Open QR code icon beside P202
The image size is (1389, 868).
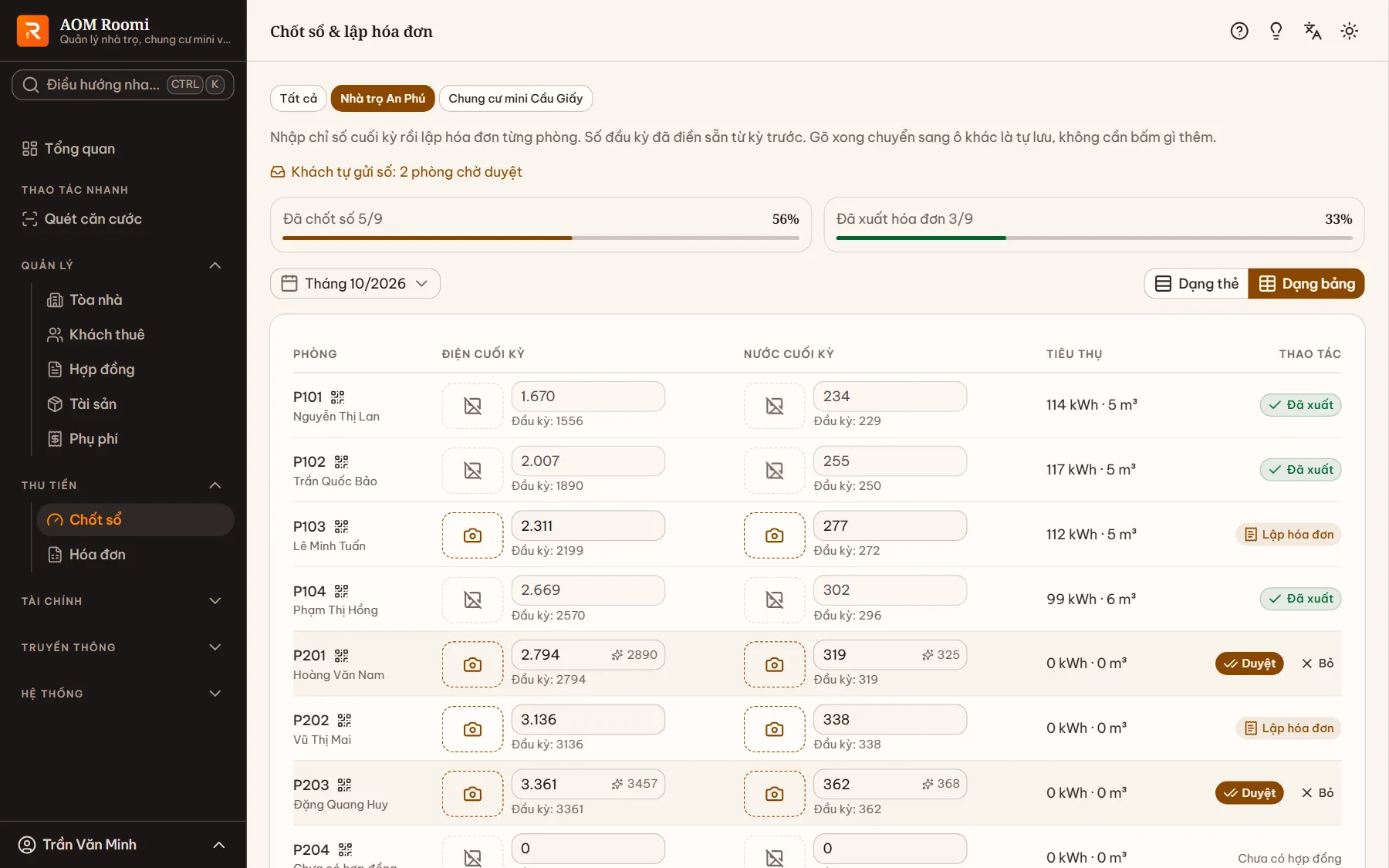(344, 720)
